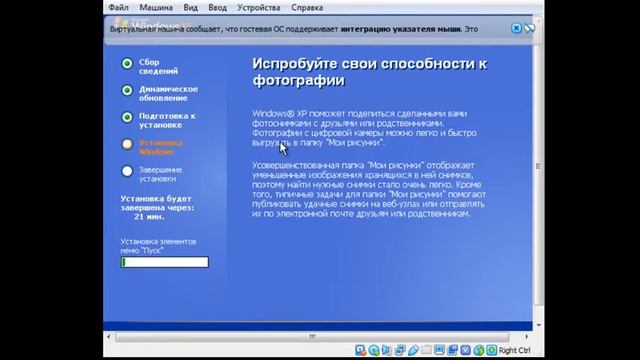Click the keyboard capture status icon
This screenshot has height=360, width=640.
tap(492, 350)
